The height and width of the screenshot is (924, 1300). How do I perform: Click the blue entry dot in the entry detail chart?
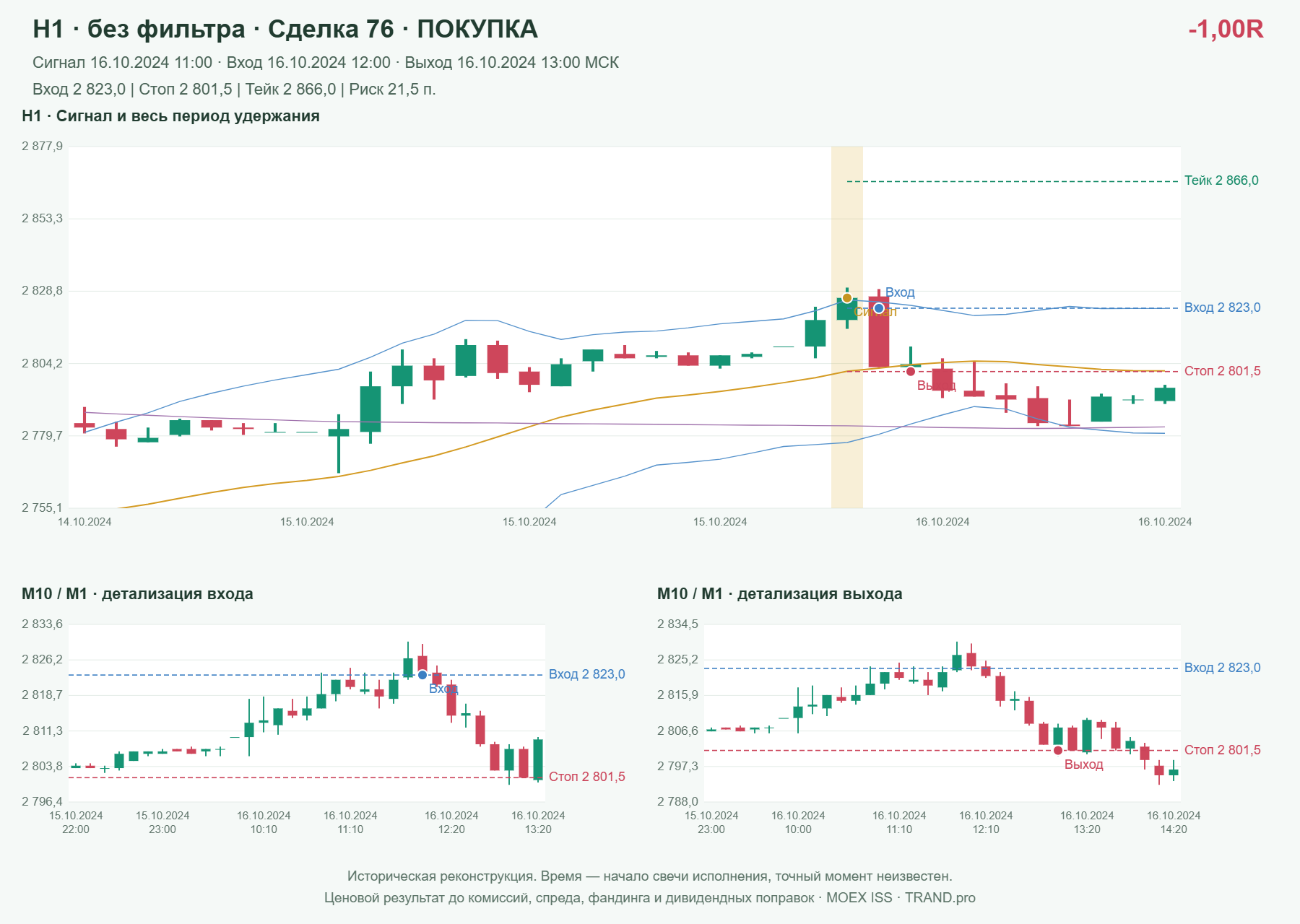point(422,675)
